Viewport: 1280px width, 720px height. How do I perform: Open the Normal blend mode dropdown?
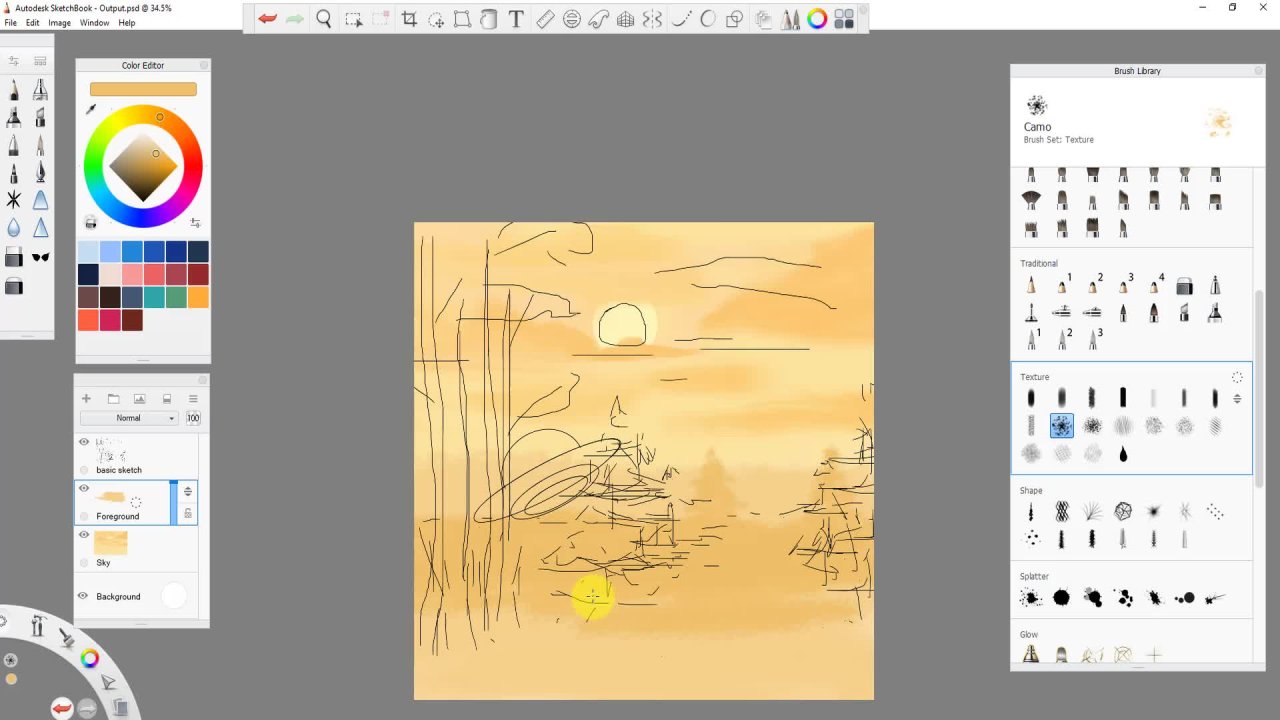tap(129, 418)
